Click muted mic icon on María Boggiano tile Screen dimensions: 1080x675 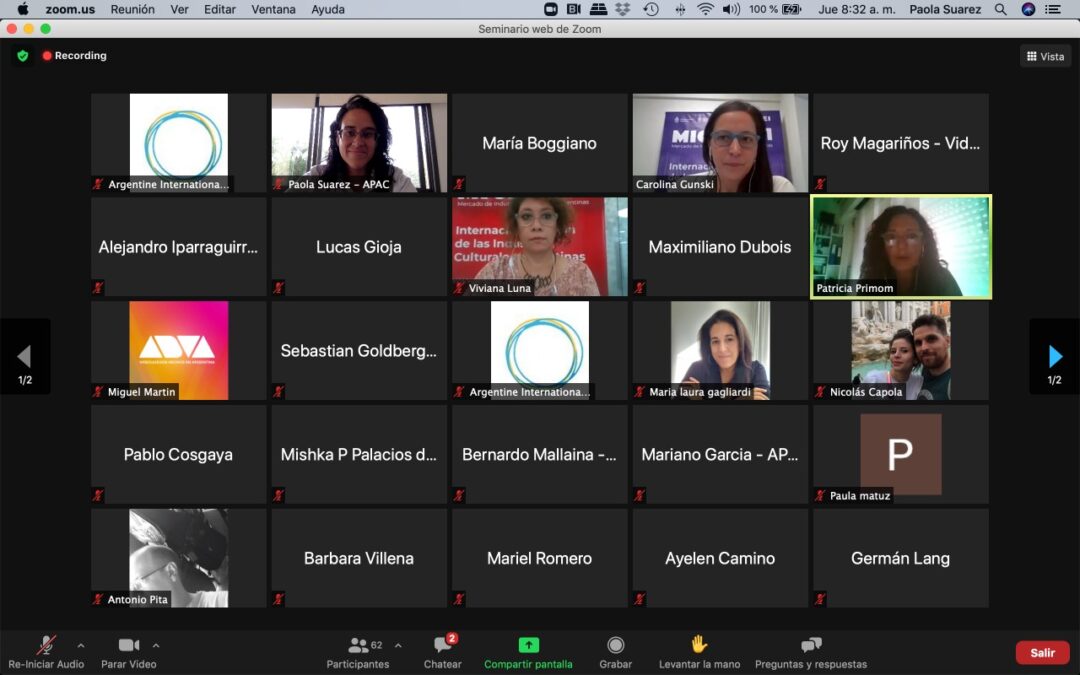459,184
